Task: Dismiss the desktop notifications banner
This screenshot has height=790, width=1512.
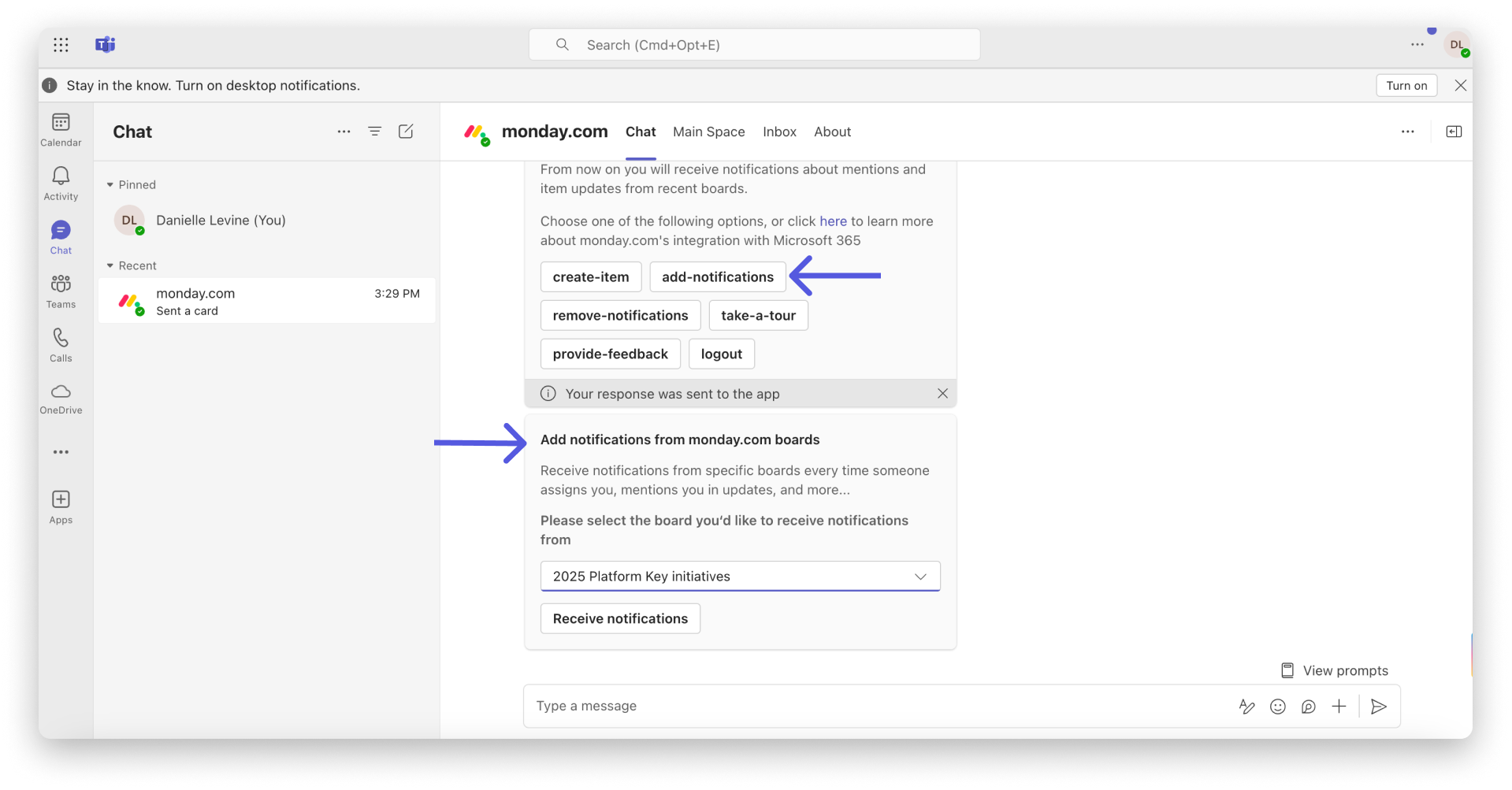Action: pos(1460,86)
